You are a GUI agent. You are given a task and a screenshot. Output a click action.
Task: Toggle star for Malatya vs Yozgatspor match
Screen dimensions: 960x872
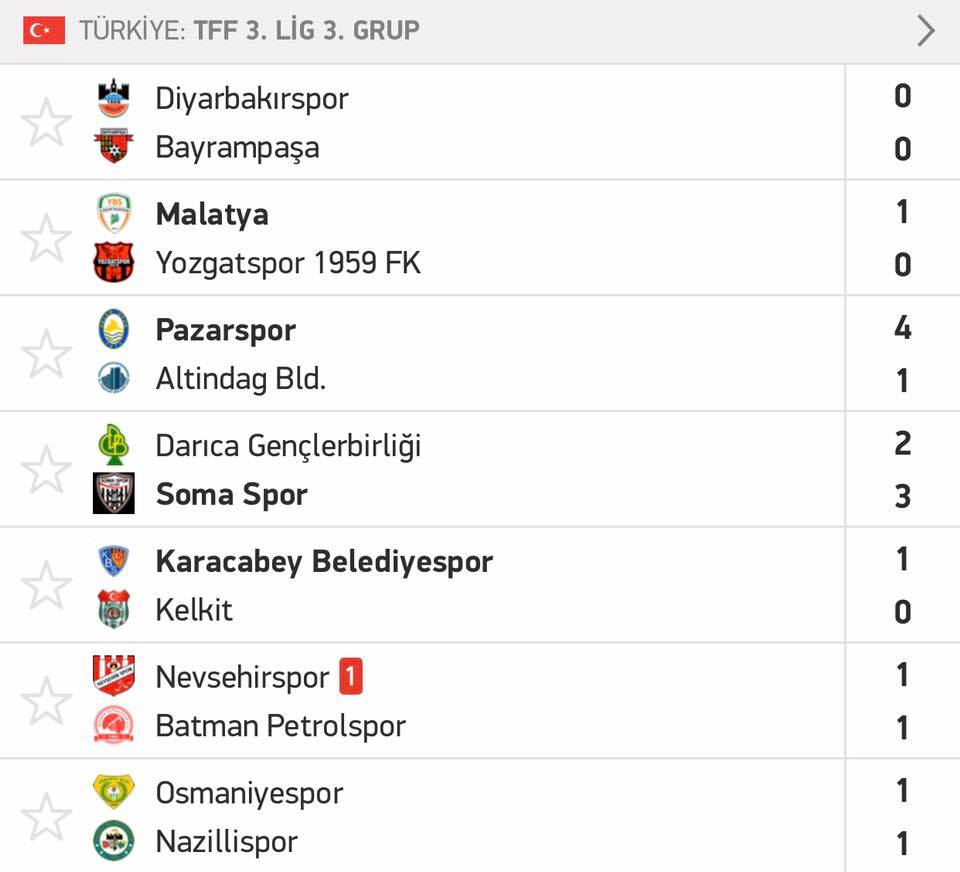46,238
